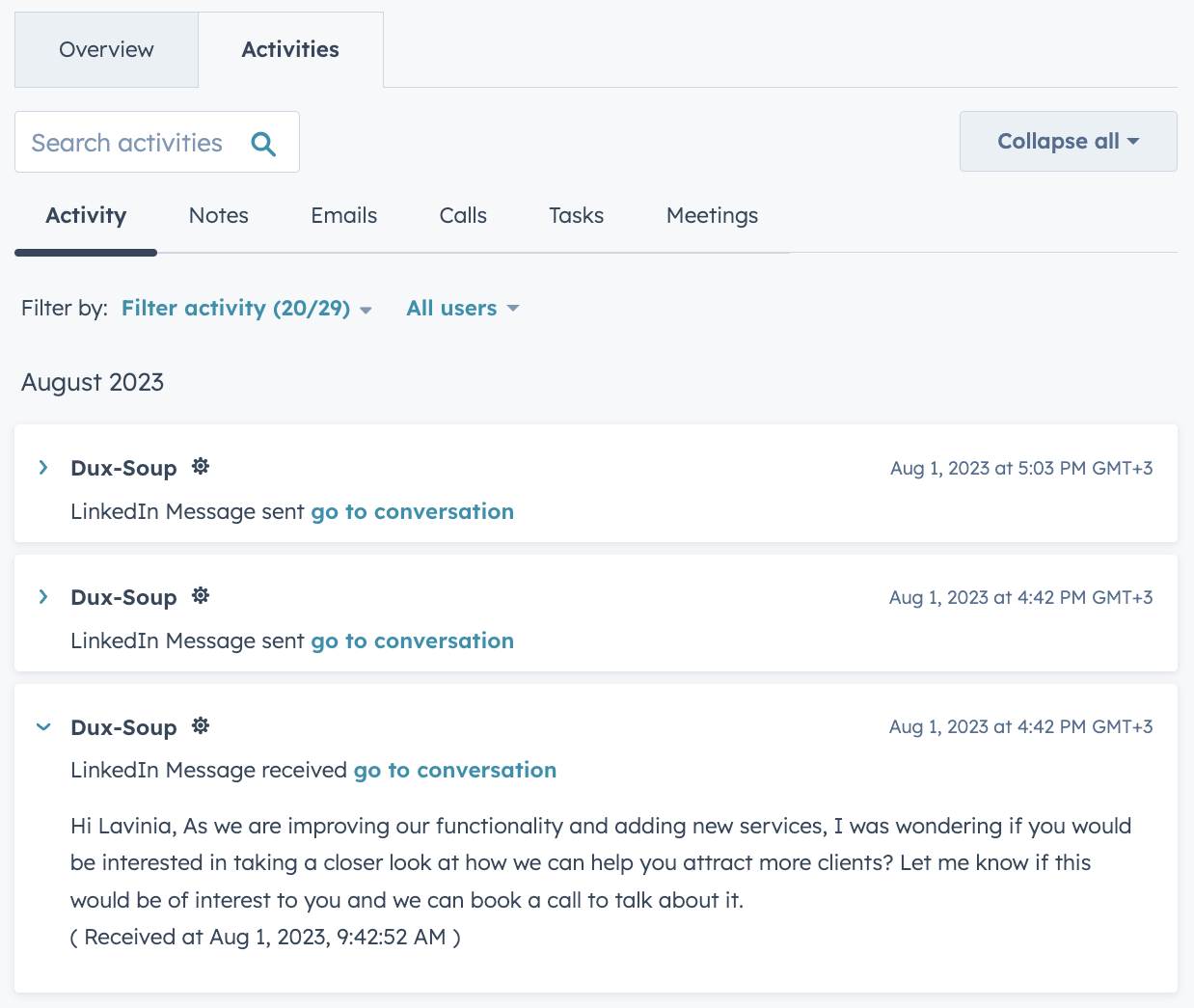Switch to the Overview tab

pyautogui.click(x=106, y=49)
